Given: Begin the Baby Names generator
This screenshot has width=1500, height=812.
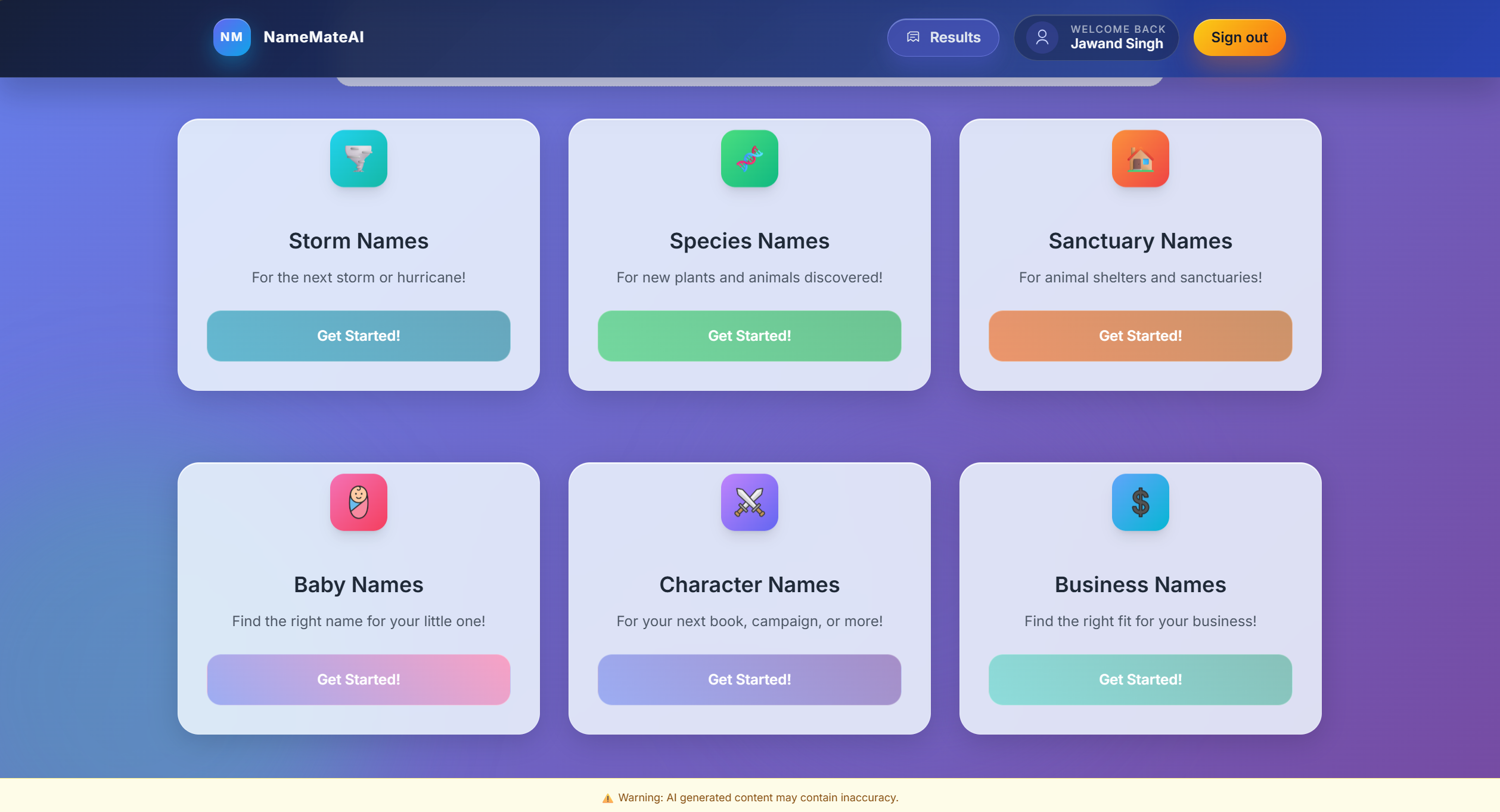Looking at the screenshot, I should coord(359,680).
